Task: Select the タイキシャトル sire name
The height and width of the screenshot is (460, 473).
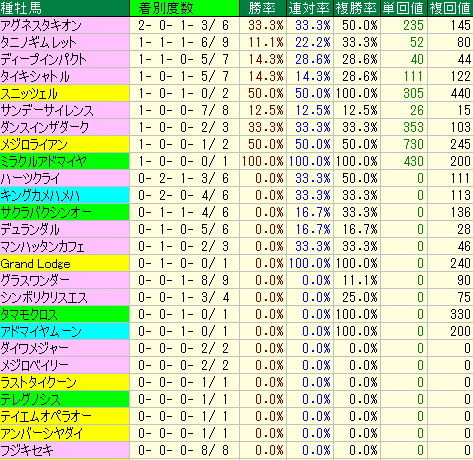Action: [x=35, y=76]
